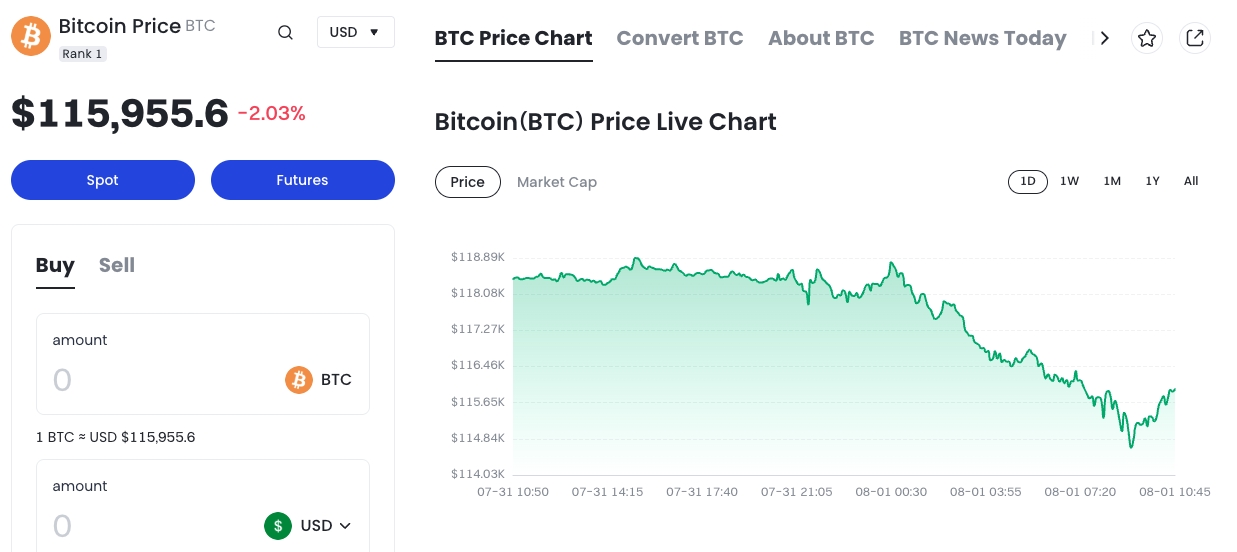Click the orange Bitcoin logo icon
This screenshot has height=552, width=1237.
(x=31, y=36)
